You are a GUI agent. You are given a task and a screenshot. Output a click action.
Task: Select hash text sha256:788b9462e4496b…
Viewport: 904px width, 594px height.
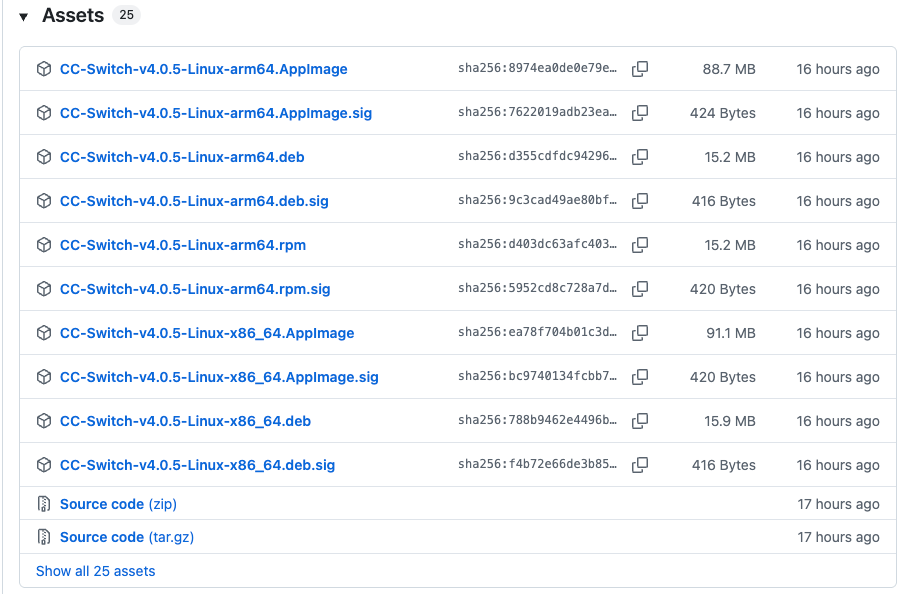(x=537, y=420)
